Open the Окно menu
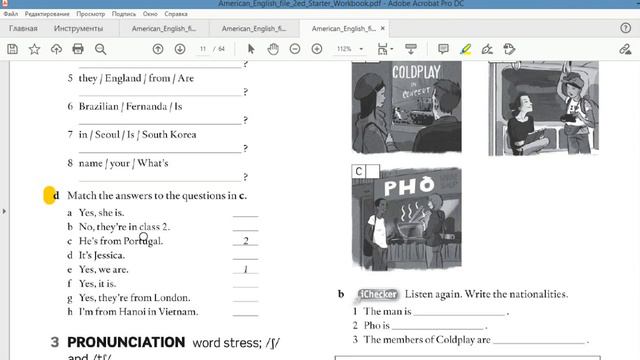Screen dimensions: 640x360 tap(150, 14)
